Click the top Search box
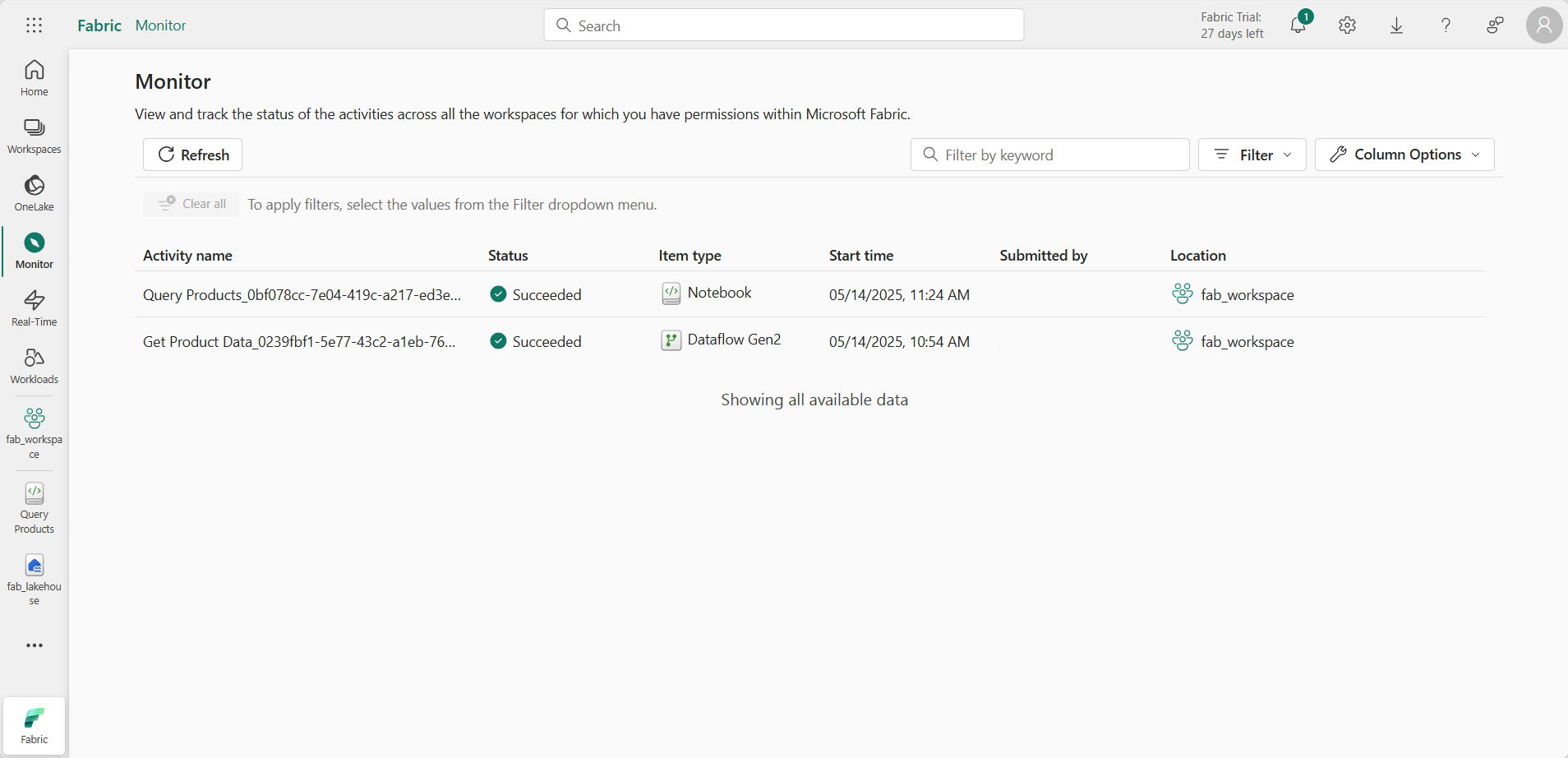The width and height of the screenshot is (1568, 758). click(784, 25)
